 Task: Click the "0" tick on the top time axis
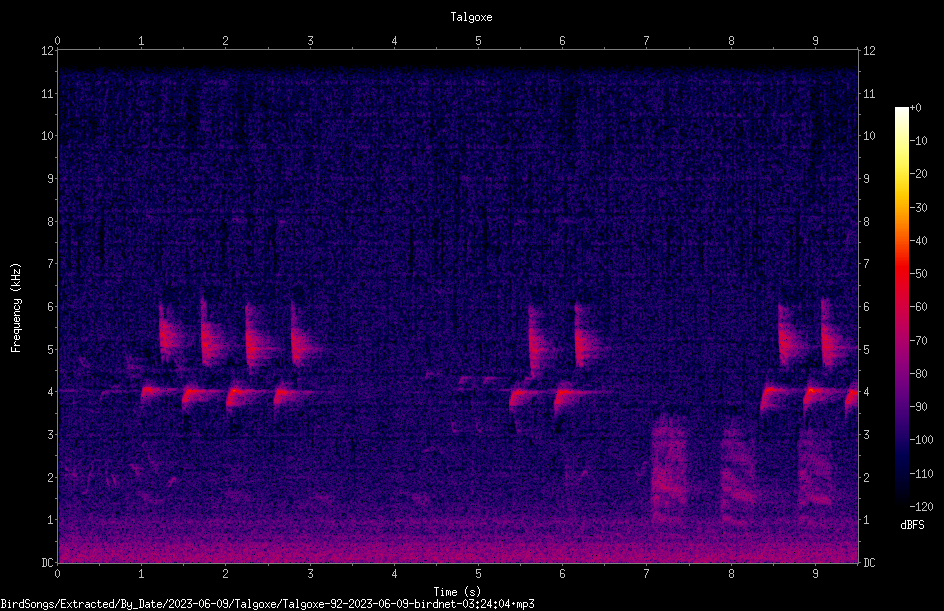tap(57, 41)
